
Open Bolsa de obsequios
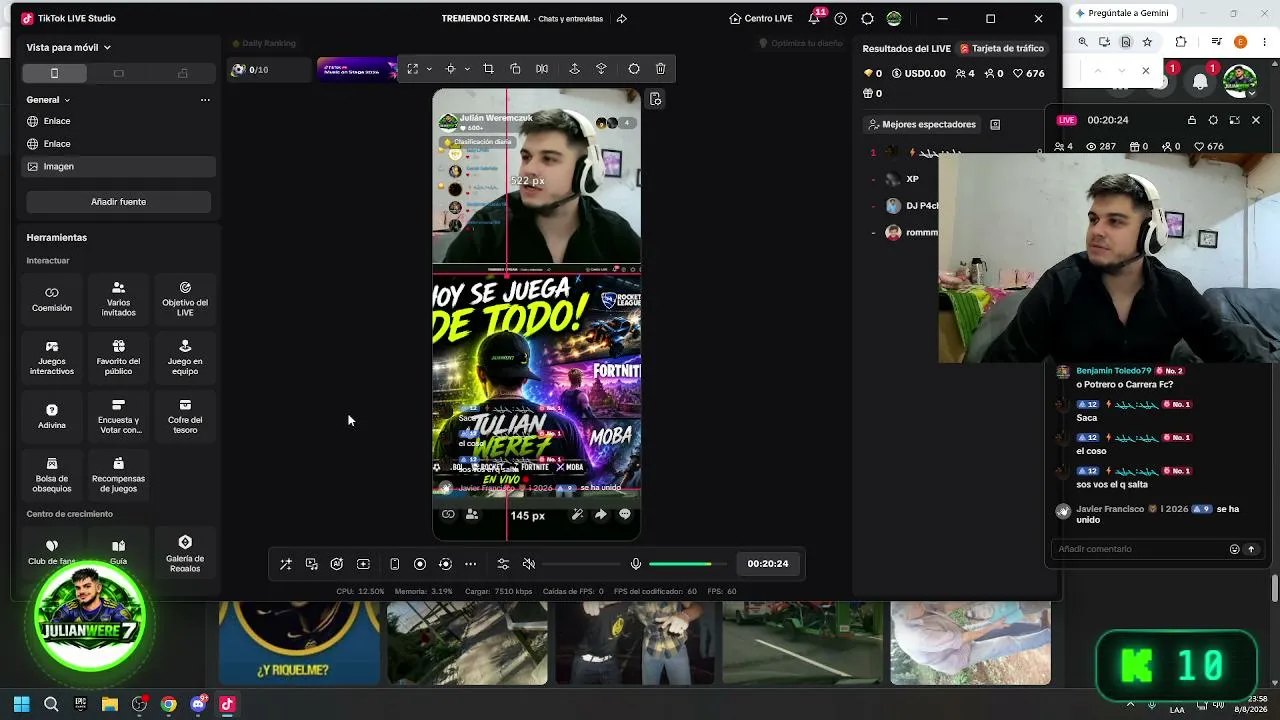coord(52,475)
